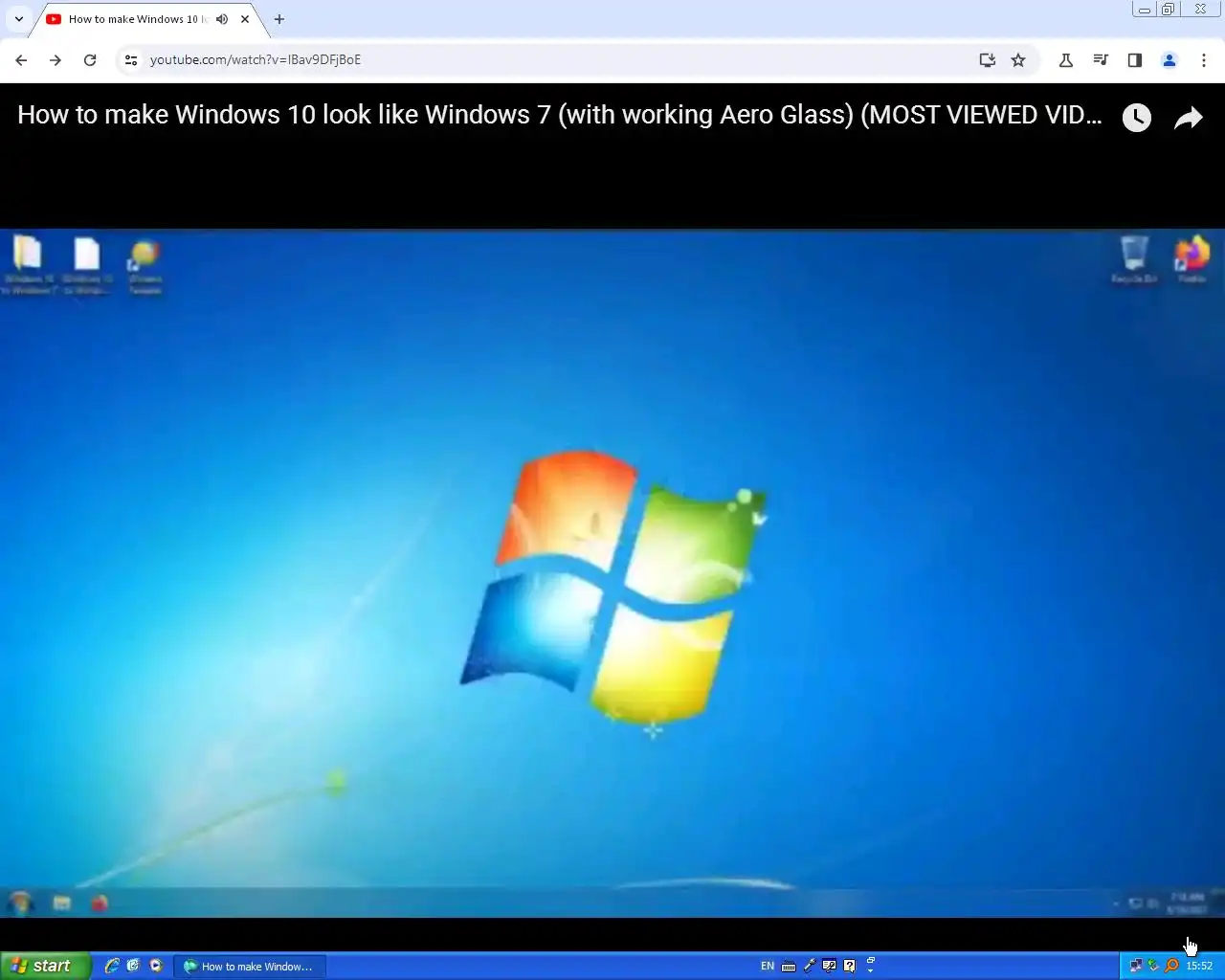Click network connection tray icon
Image resolution: width=1225 pixels, height=980 pixels.
[x=1136, y=966]
